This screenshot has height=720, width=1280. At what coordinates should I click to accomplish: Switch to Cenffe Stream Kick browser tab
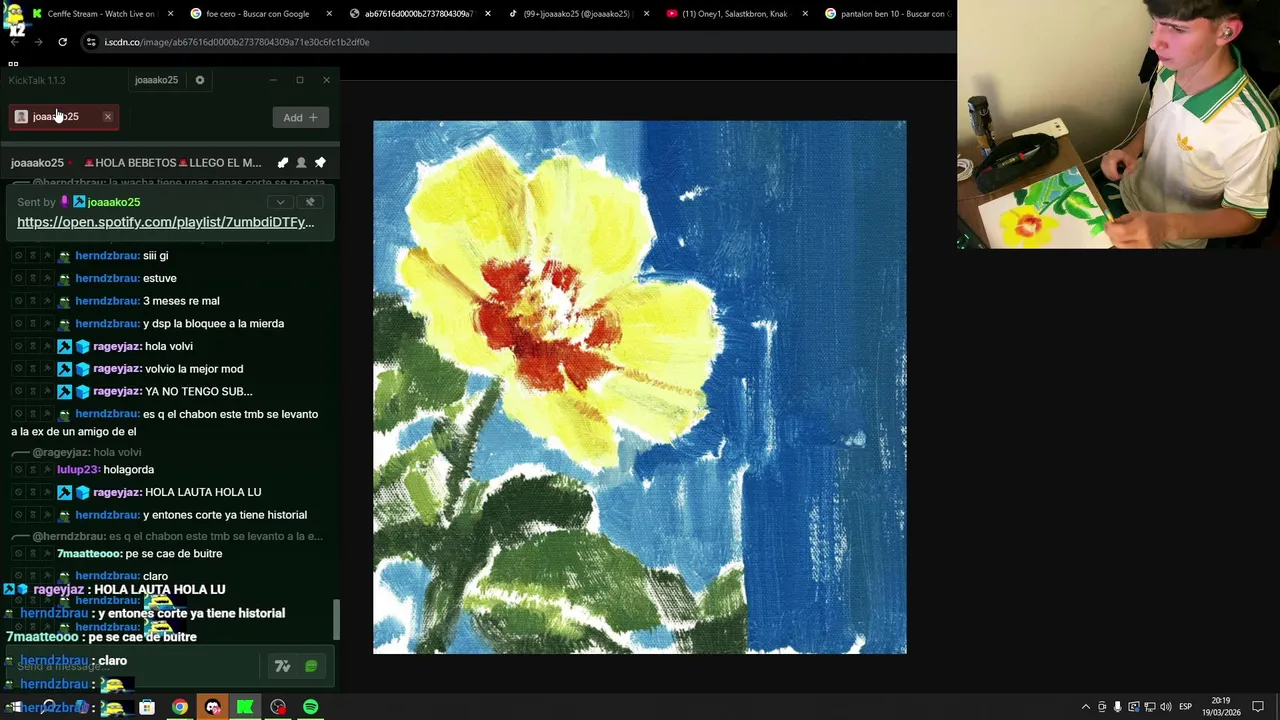[x=100, y=14]
